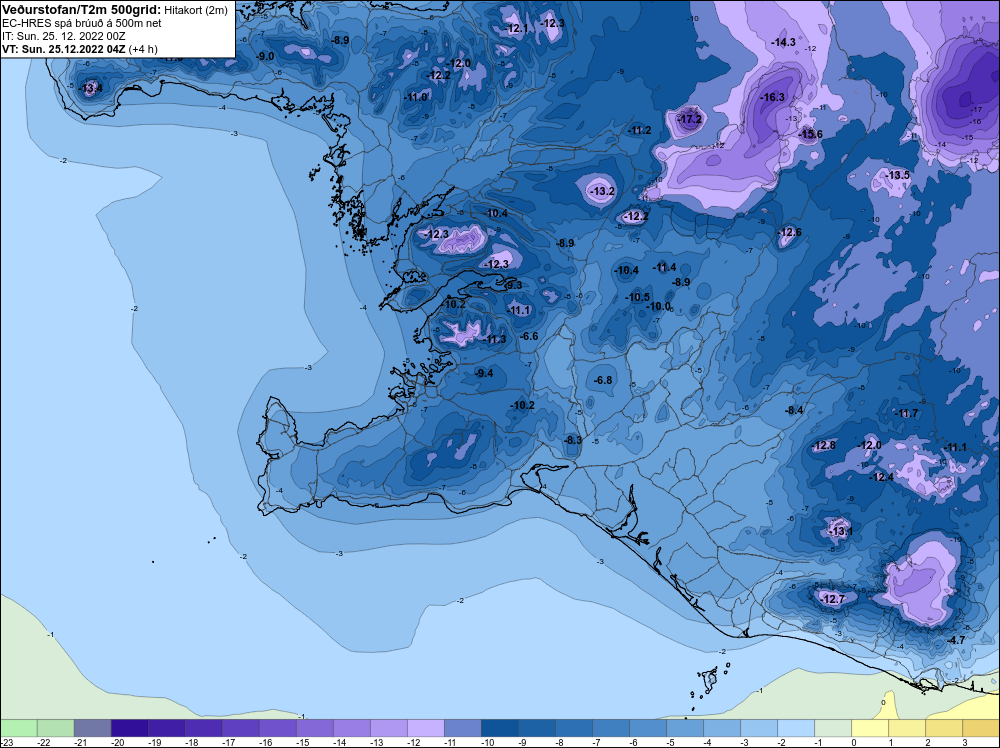Click the -8.4 temperature label

pyautogui.click(x=794, y=410)
